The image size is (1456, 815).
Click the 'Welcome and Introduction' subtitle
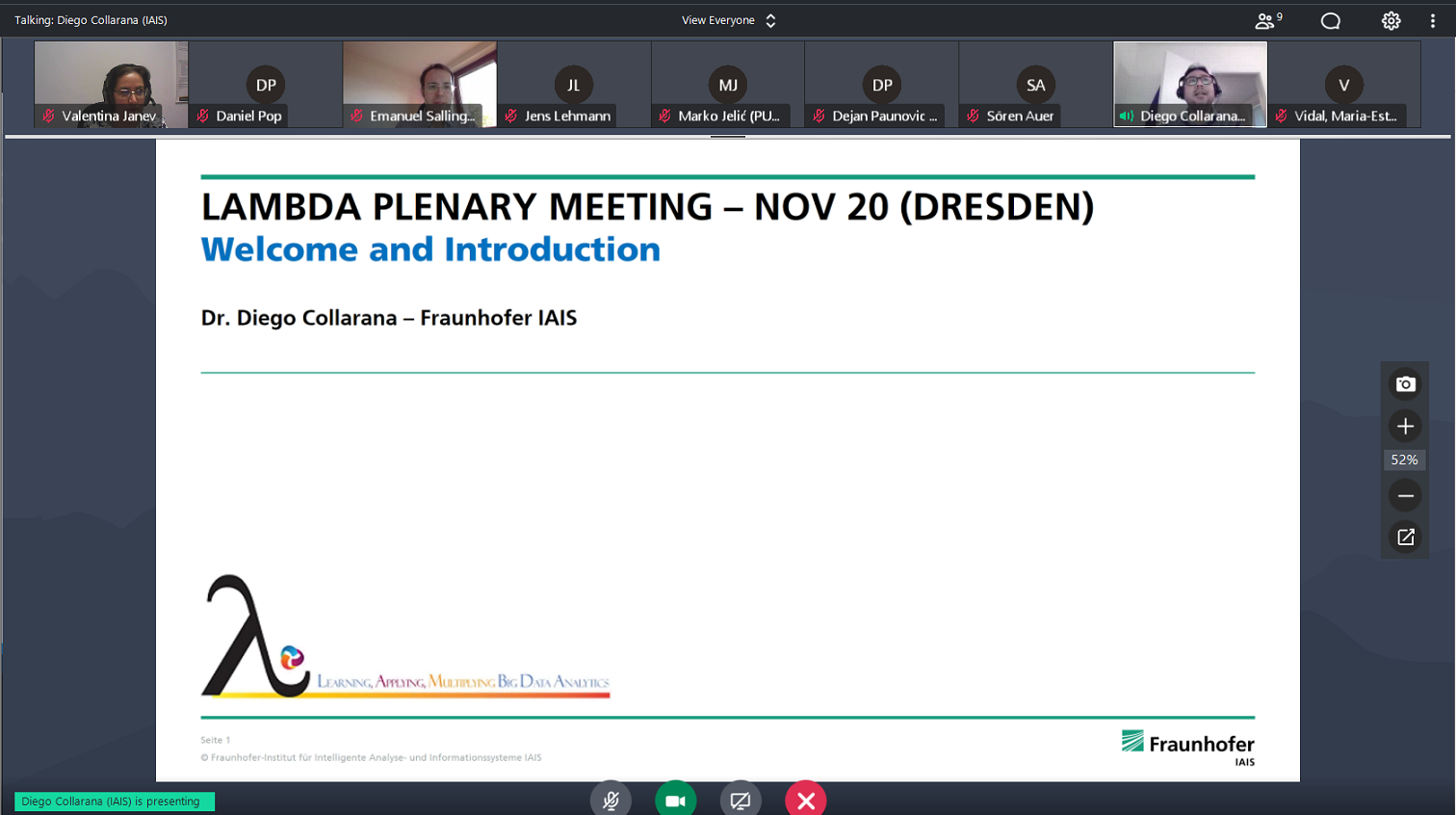pyautogui.click(x=430, y=250)
